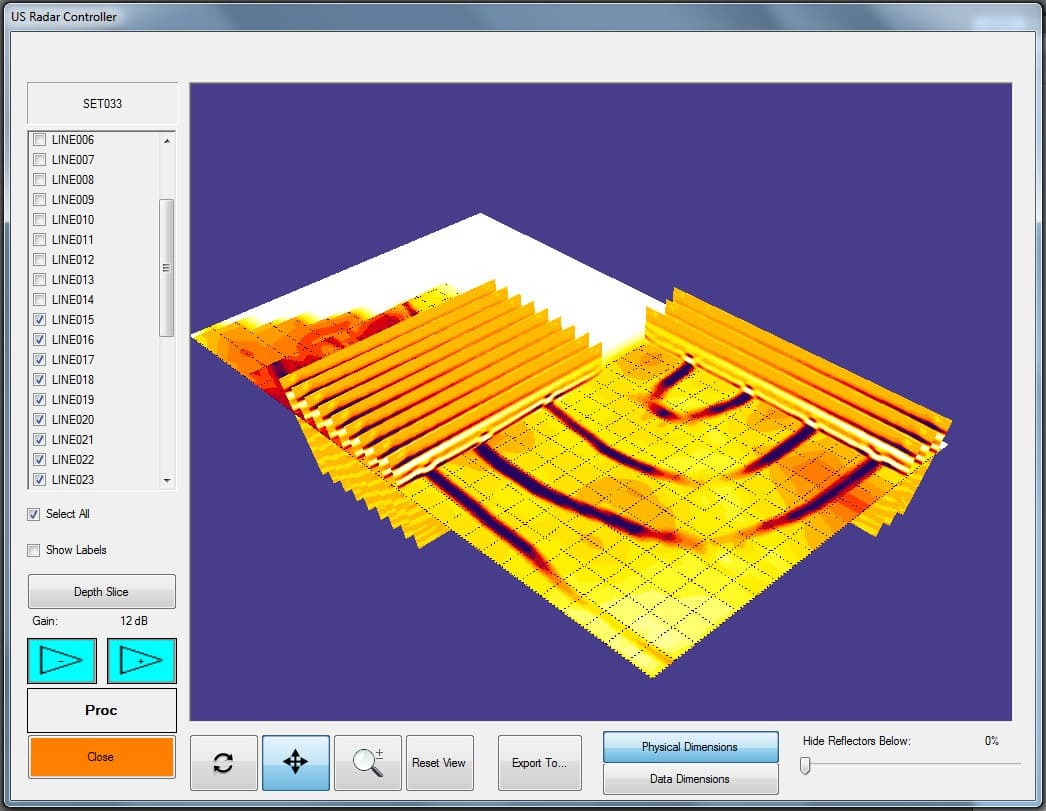
Task: Click the Reset View button
Action: [x=439, y=763]
